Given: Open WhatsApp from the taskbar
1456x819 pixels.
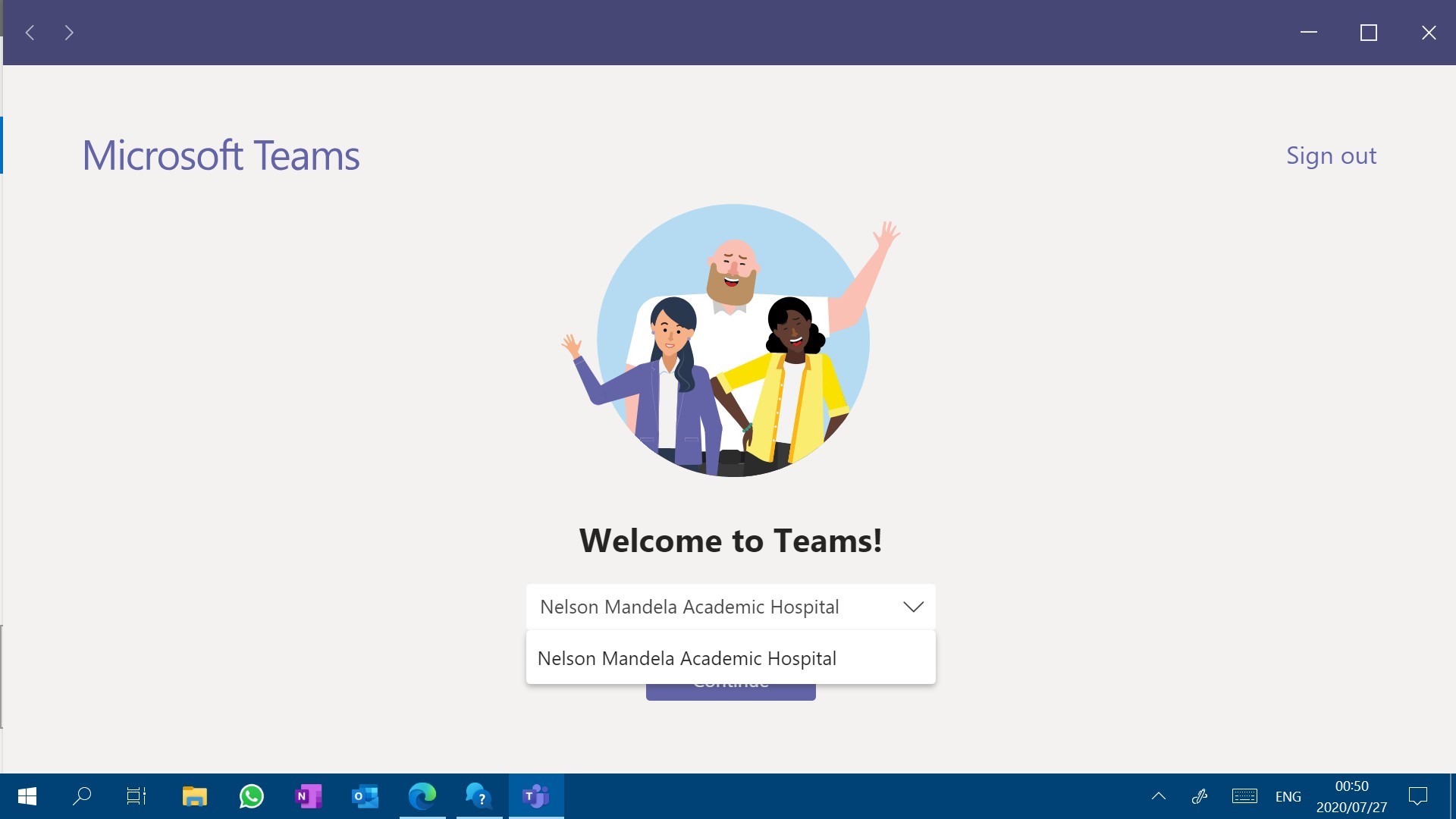Looking at the screenshot, I should [x=251, y=795].
